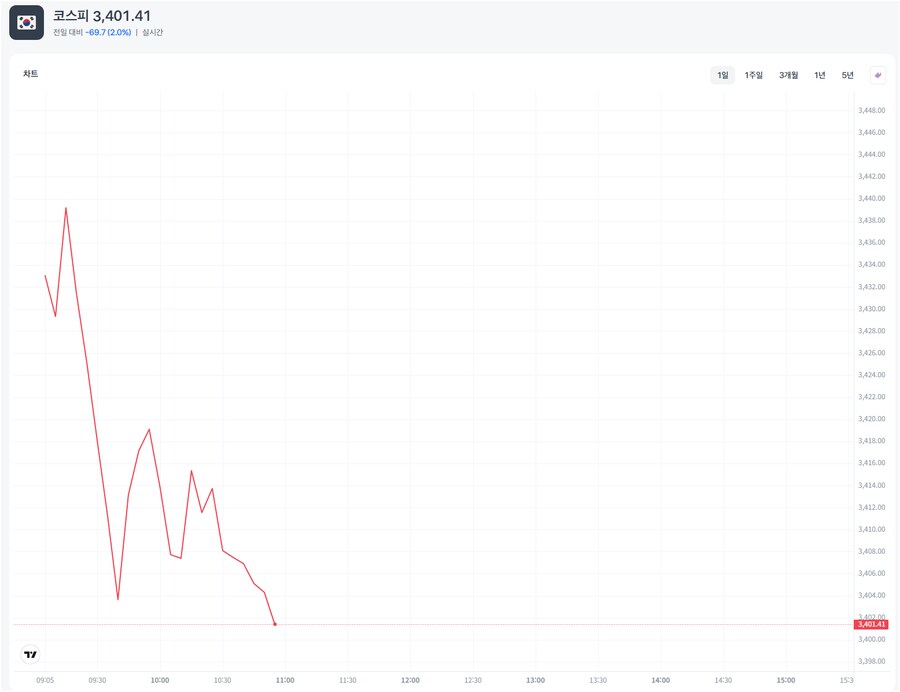Click the 15:00 label on time axis
The image size is (900, 692).
click(x=786, y=680)
